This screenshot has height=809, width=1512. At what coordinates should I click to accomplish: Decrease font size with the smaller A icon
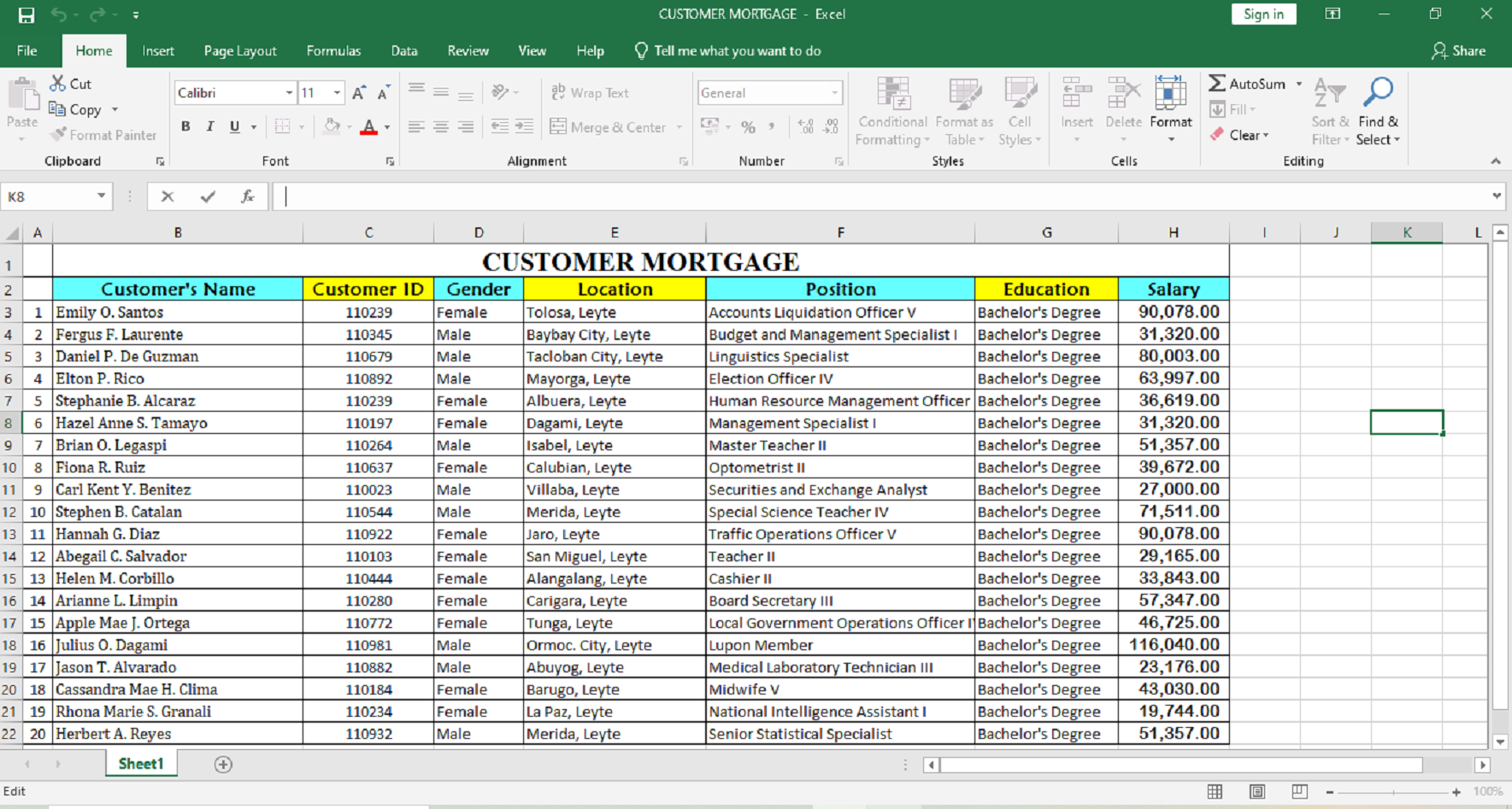point(384,92)
